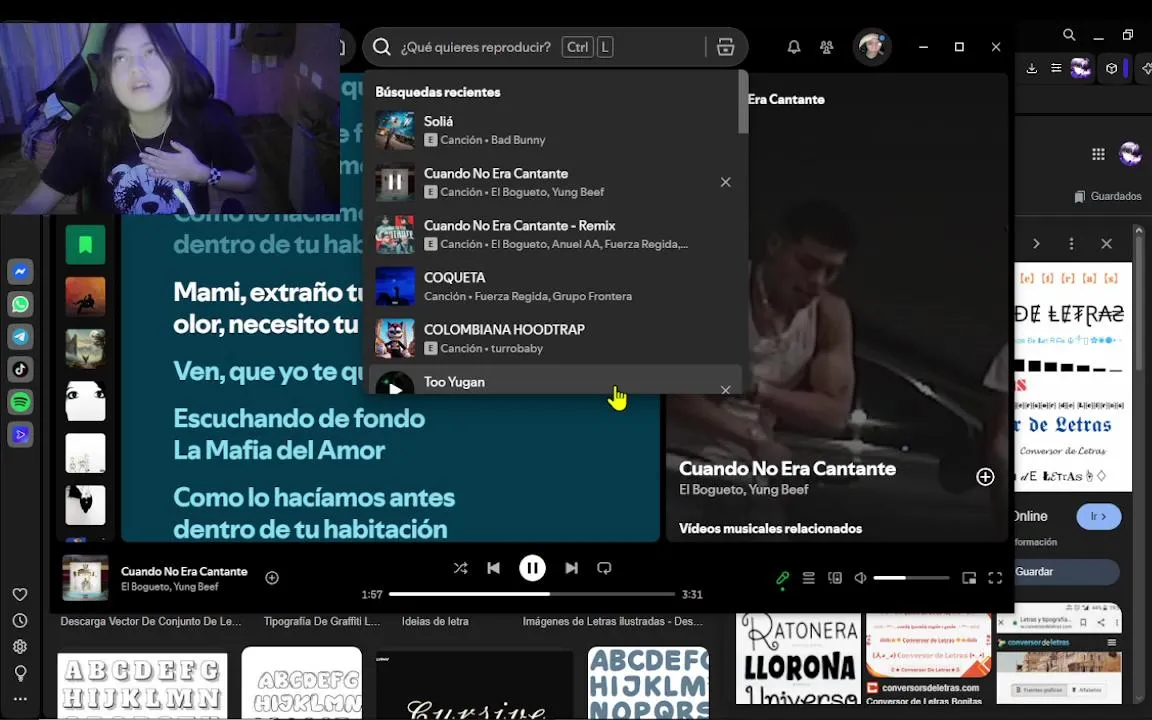Screen dimensions: 1152x720
Task: Click the recent searches scrollbar
Action: click(744, 103)
